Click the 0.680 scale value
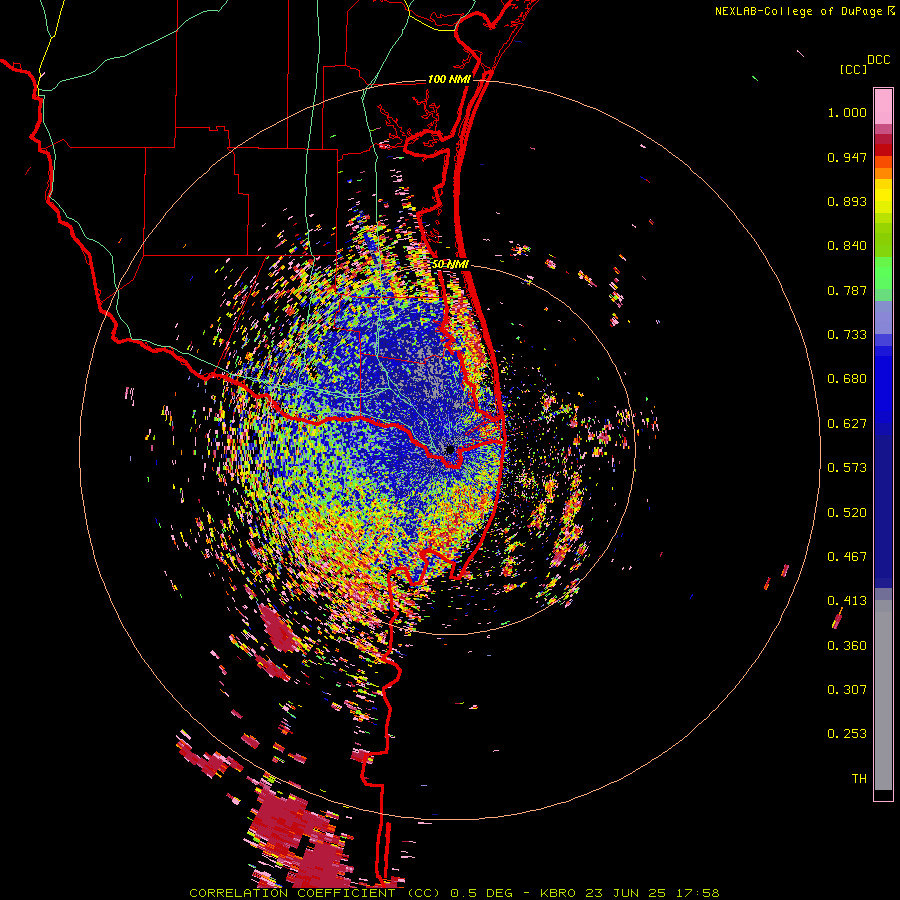This screenshot has width=900, height=900. point(847,379)
